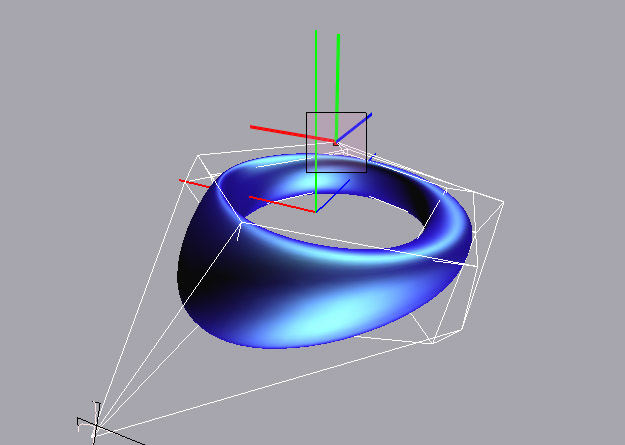
Task: Click the short red line left of torus
Action: (195, 183)
